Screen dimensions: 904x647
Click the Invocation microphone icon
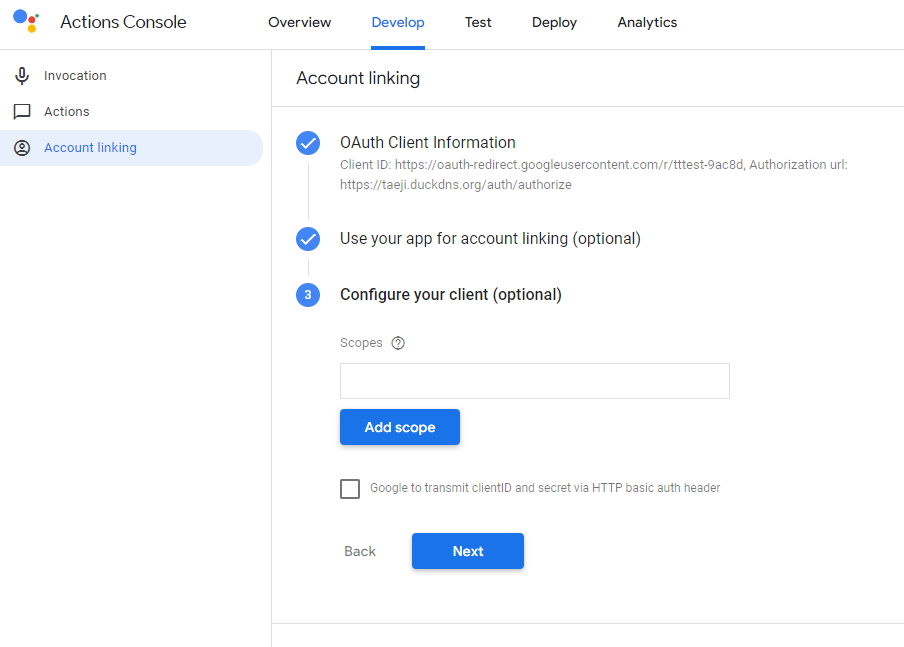point(22,76)
